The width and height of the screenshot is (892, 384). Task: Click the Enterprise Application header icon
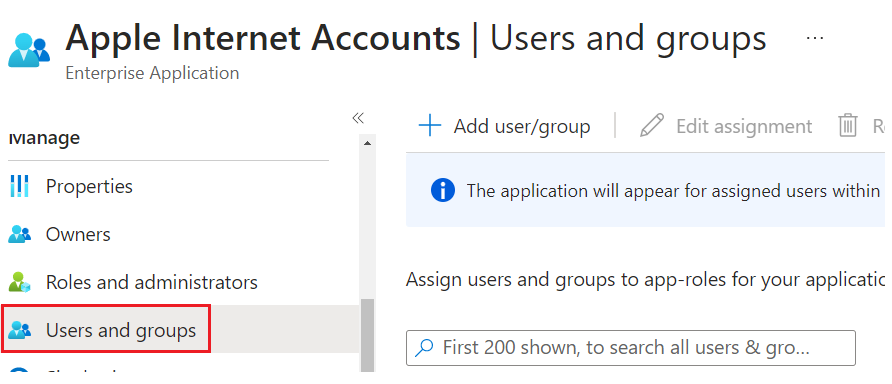29,50
